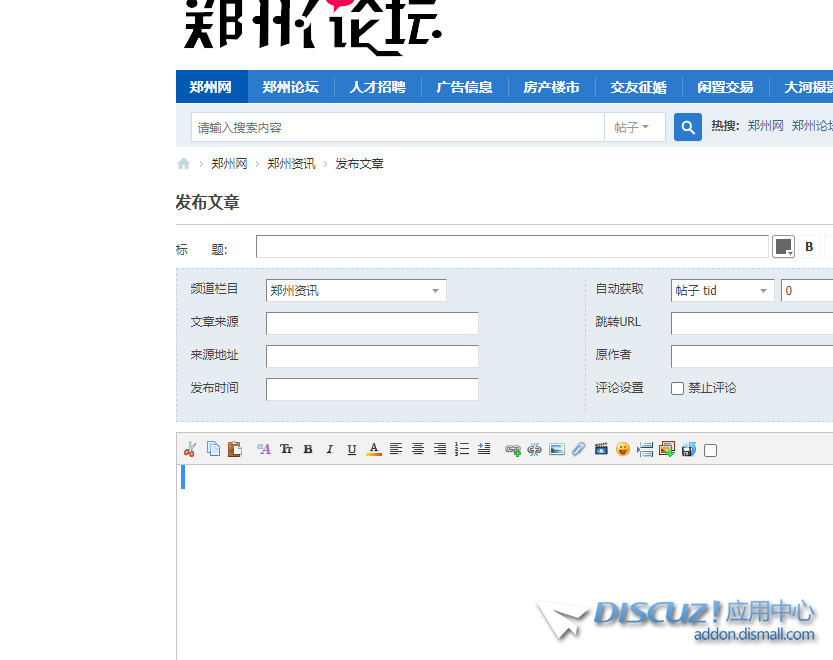This screenshot has height=660, width=833.
Task: Enable the 禁止评论 checkbox
Action: (x=678, y=388)
